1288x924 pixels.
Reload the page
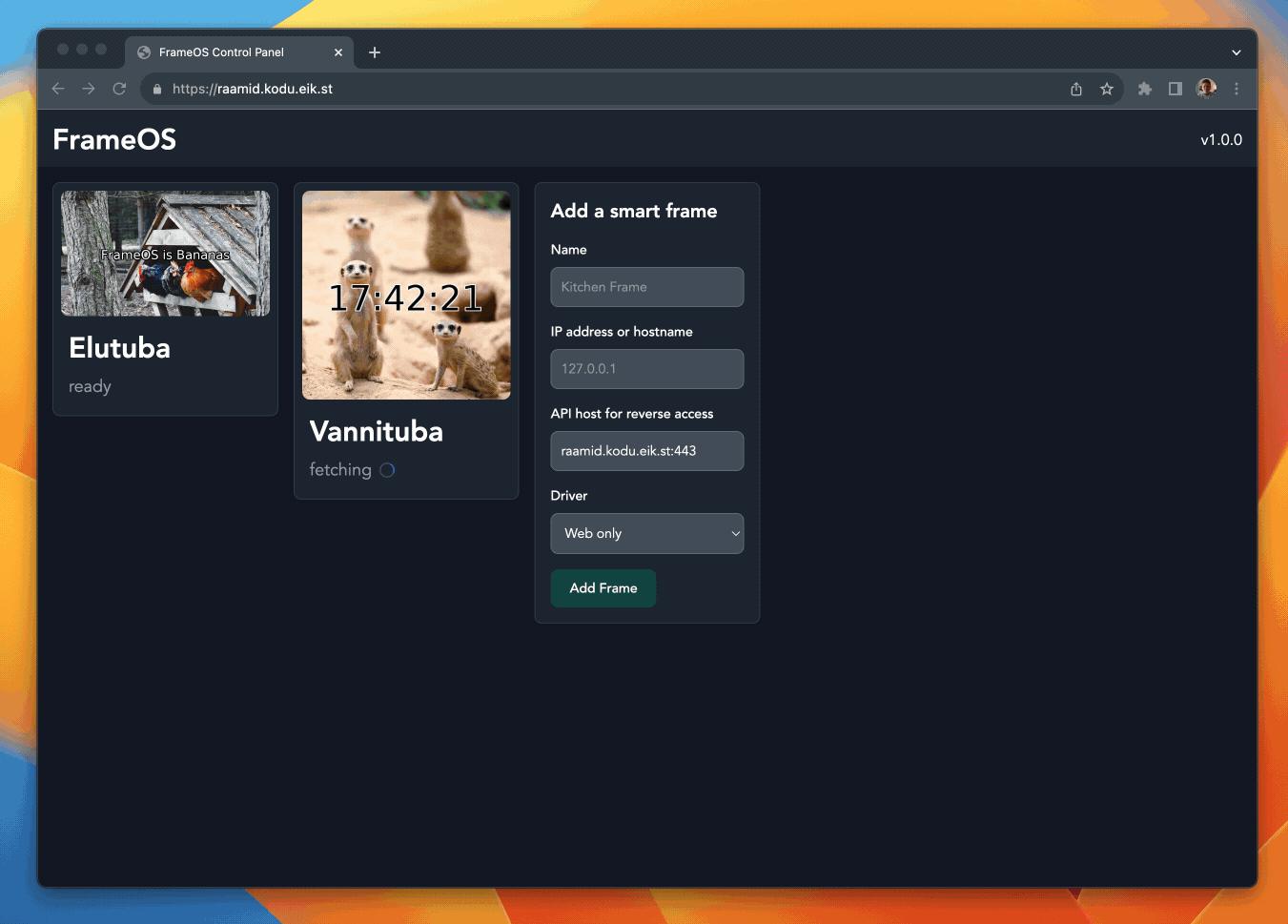point(119,89)
